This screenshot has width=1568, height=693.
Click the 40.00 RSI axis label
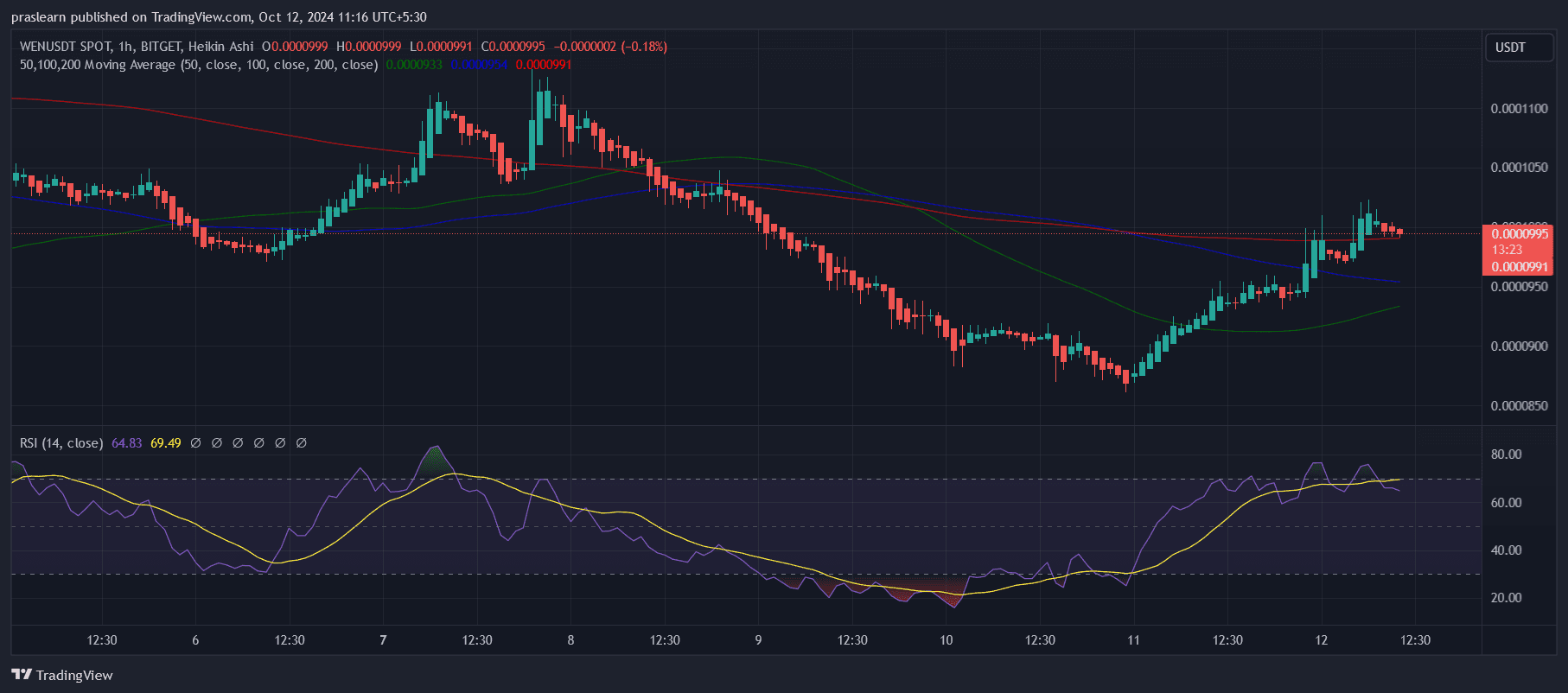pyautogui.click(x=1506, y=550)
